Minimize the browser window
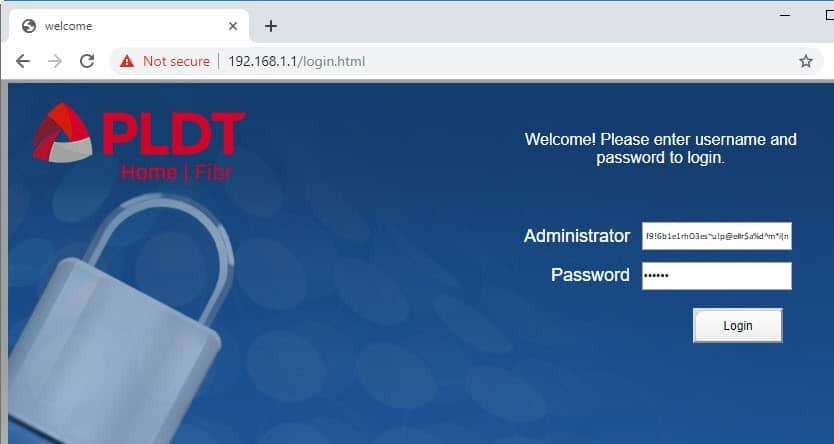The image size is (834, 444). click(x=785, y=15)
